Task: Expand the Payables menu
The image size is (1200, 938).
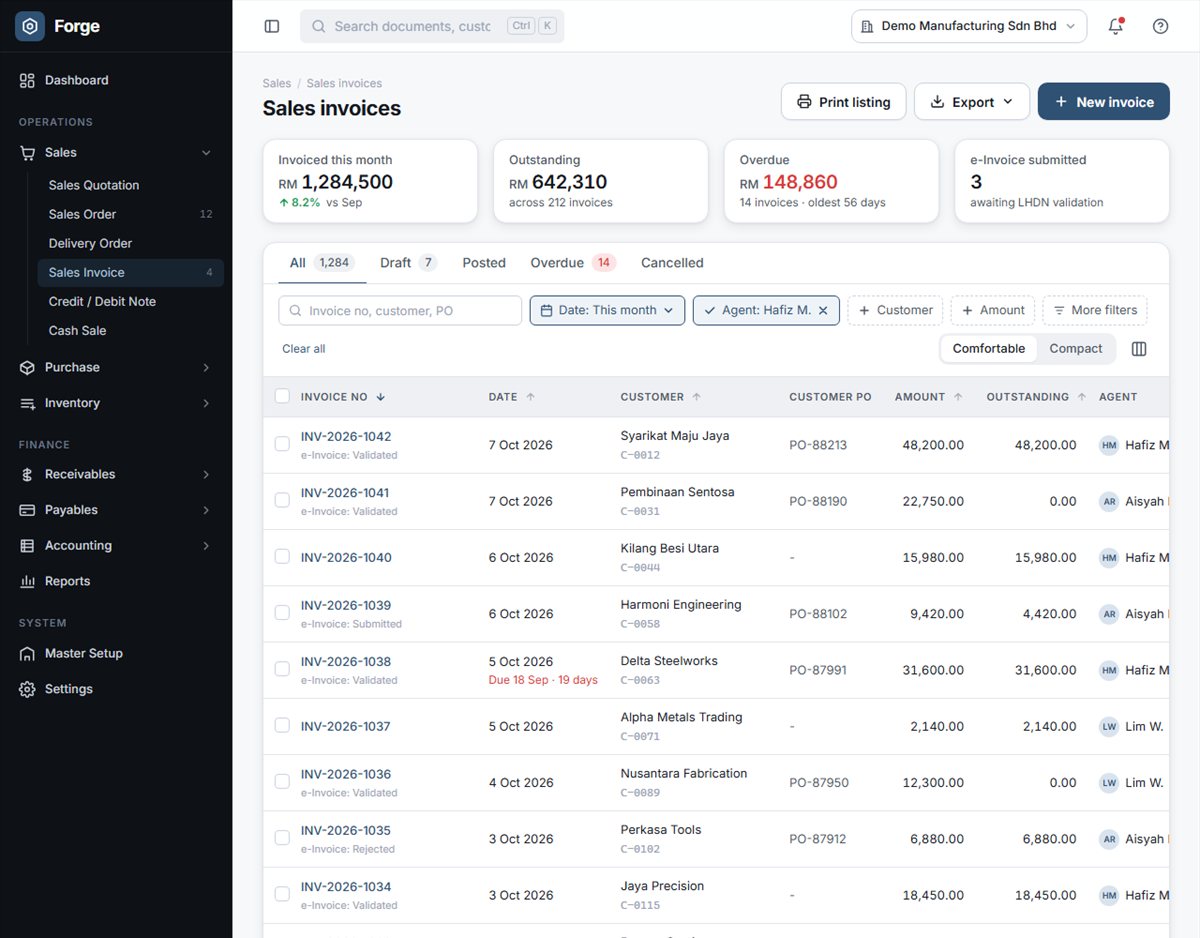Action: [x=116, y=510]
